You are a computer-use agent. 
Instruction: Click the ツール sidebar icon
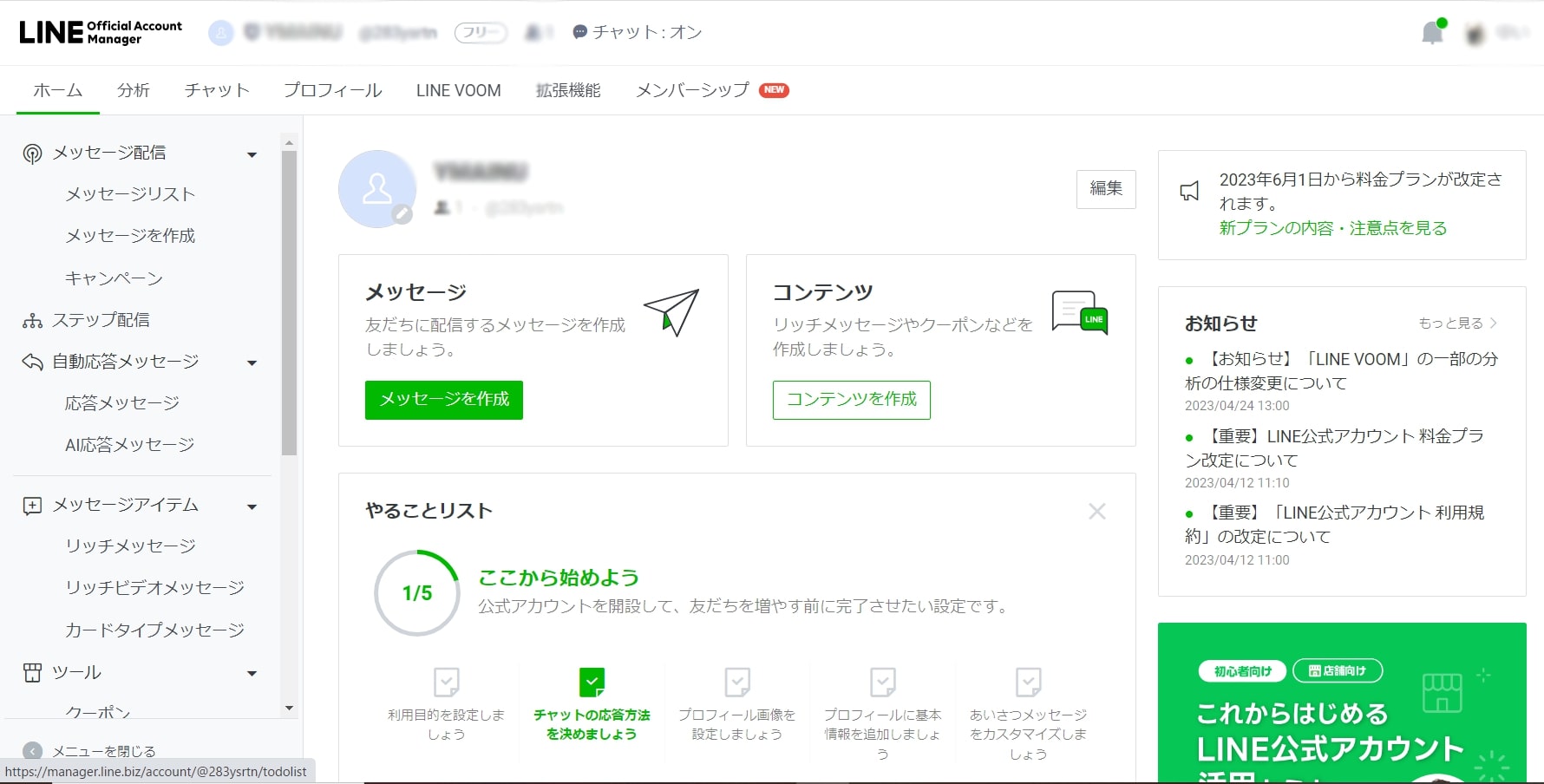coord(31,672)
